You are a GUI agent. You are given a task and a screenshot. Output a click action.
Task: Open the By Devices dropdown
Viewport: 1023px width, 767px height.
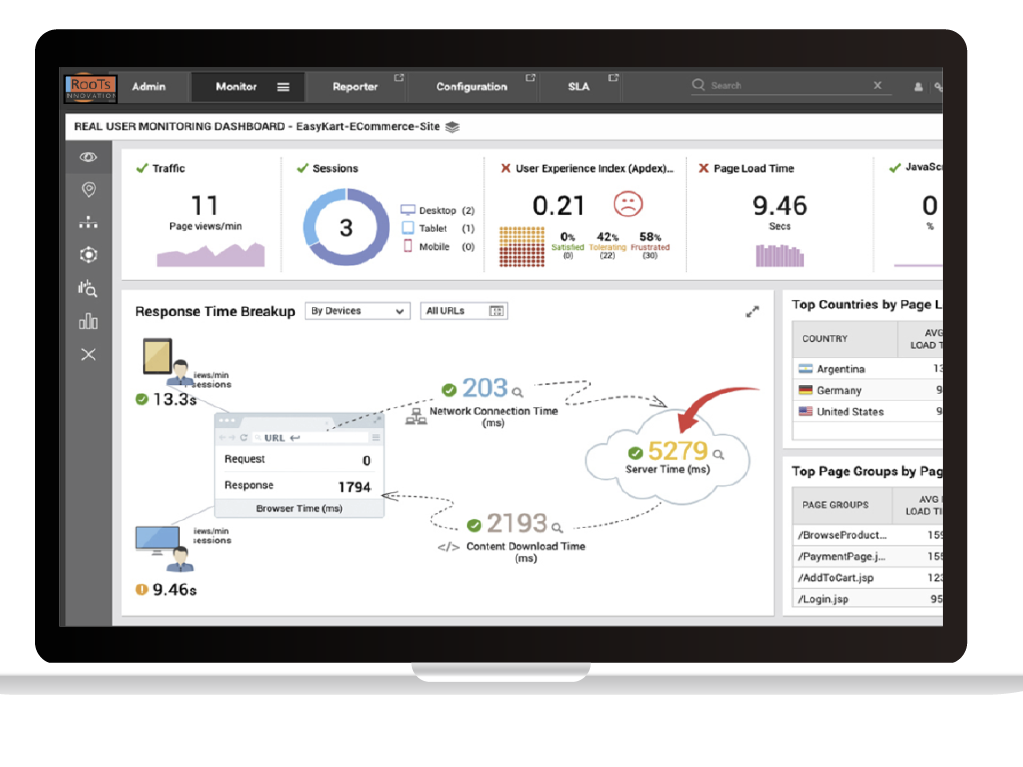pyautogui.click(x=357, y=311)
